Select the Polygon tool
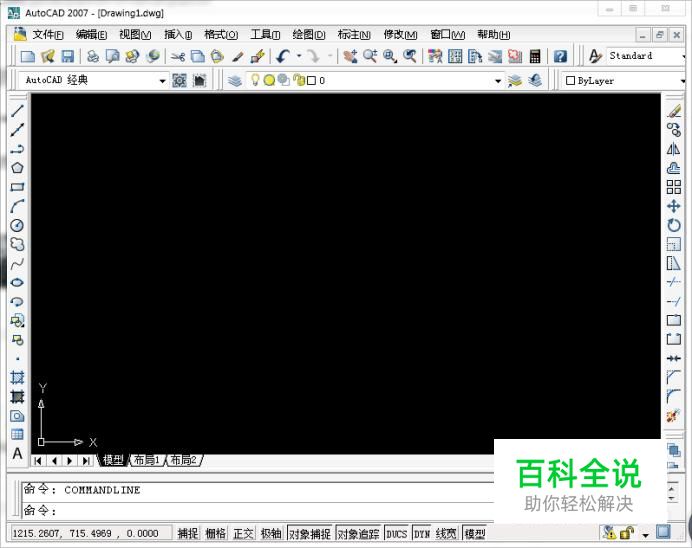 click(x=17, y=168)
